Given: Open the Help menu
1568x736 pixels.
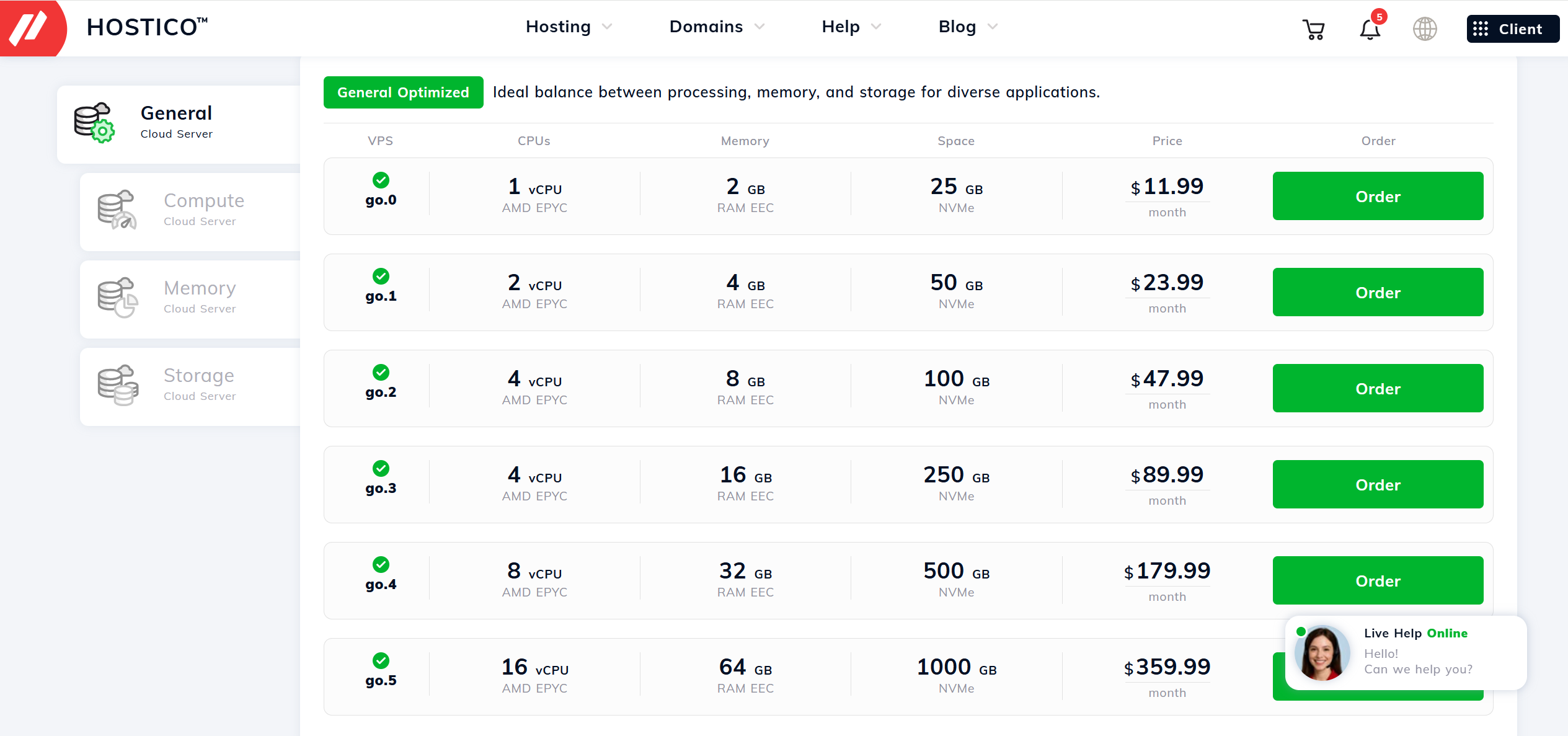Looking at the screenshot, I should click(841, 27).
